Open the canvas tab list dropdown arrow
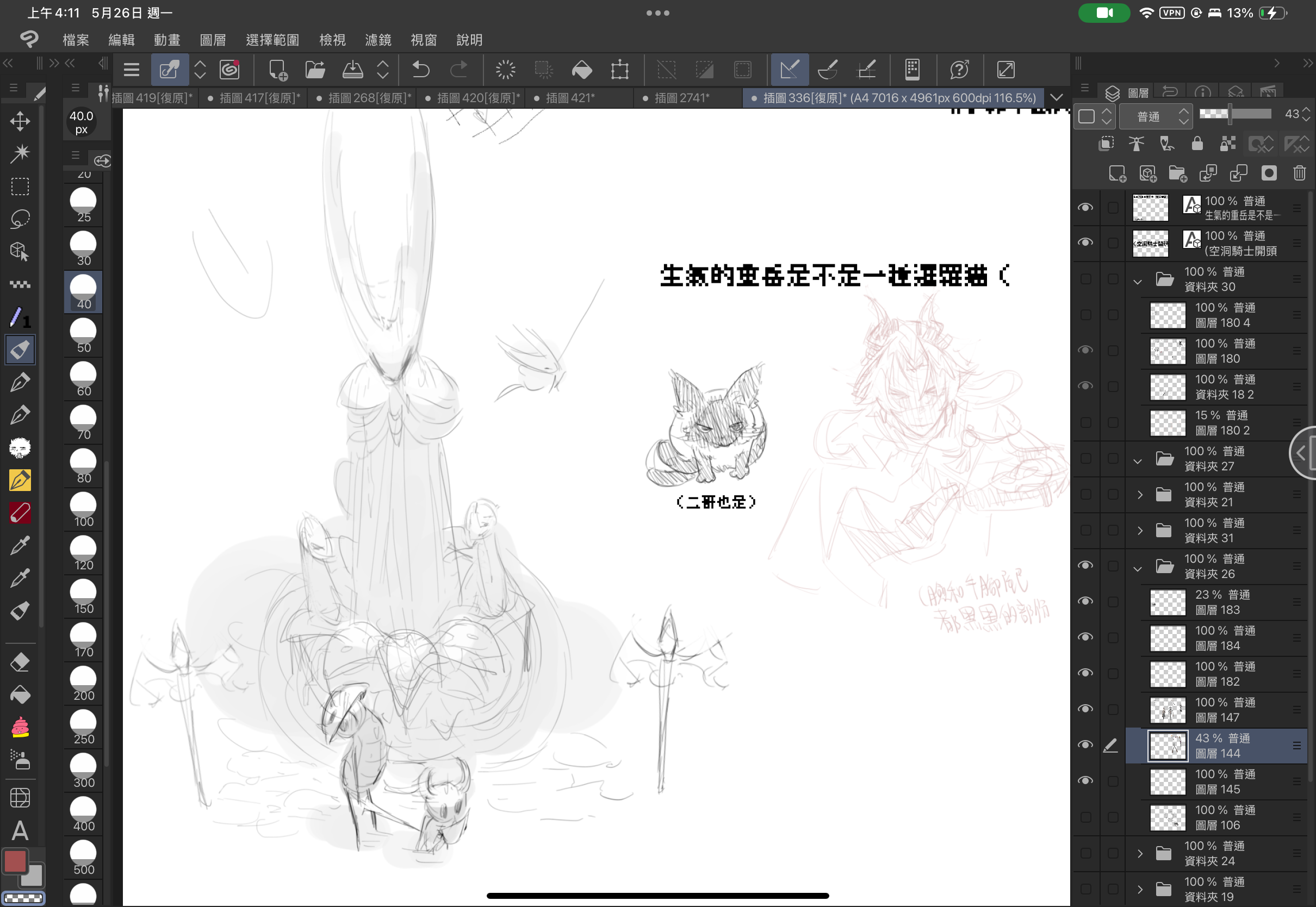 point(1056,98)
